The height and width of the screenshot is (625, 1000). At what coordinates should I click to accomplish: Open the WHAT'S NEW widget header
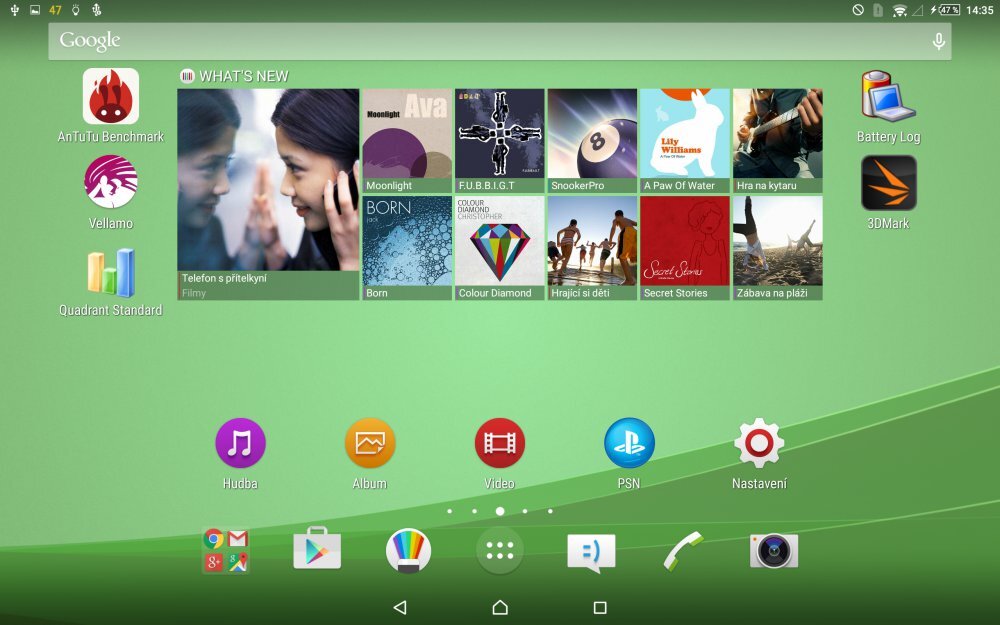click(243, 75)
